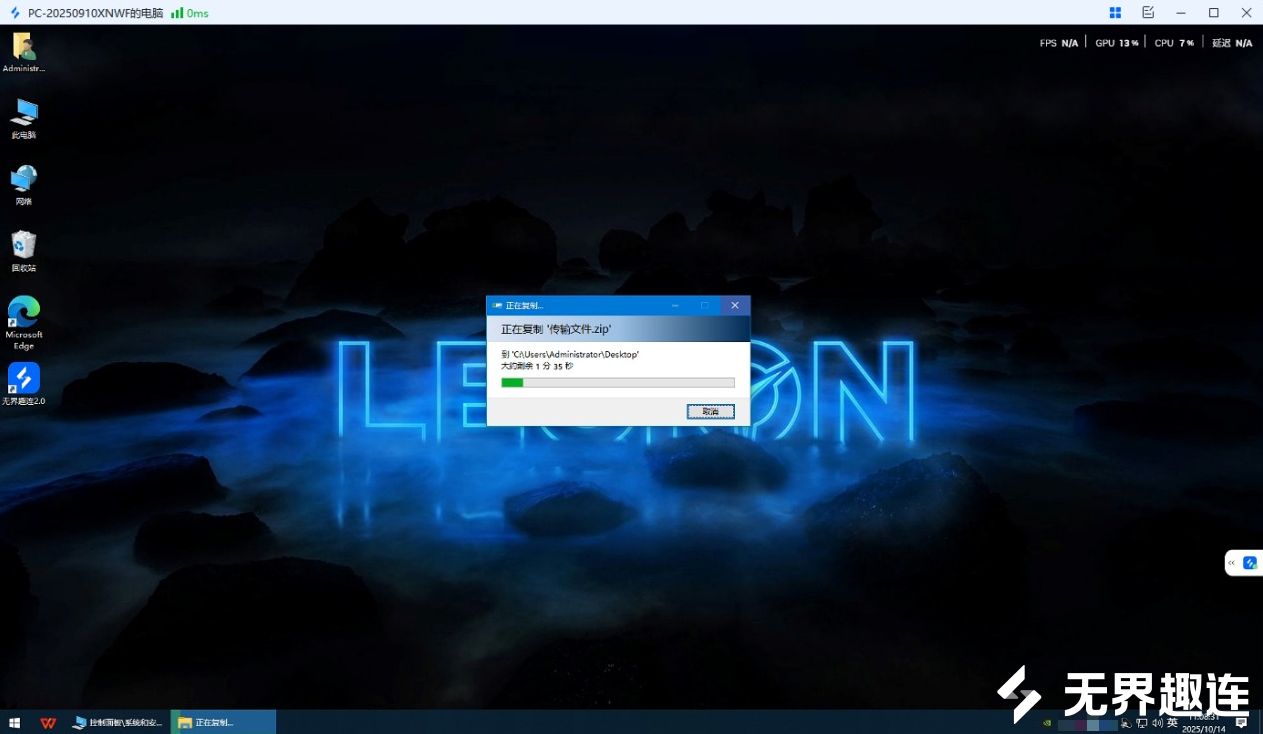Viewport: 1263px width, 734px height.
Task: Open the Windows Start menu
Action: point(15,722)
